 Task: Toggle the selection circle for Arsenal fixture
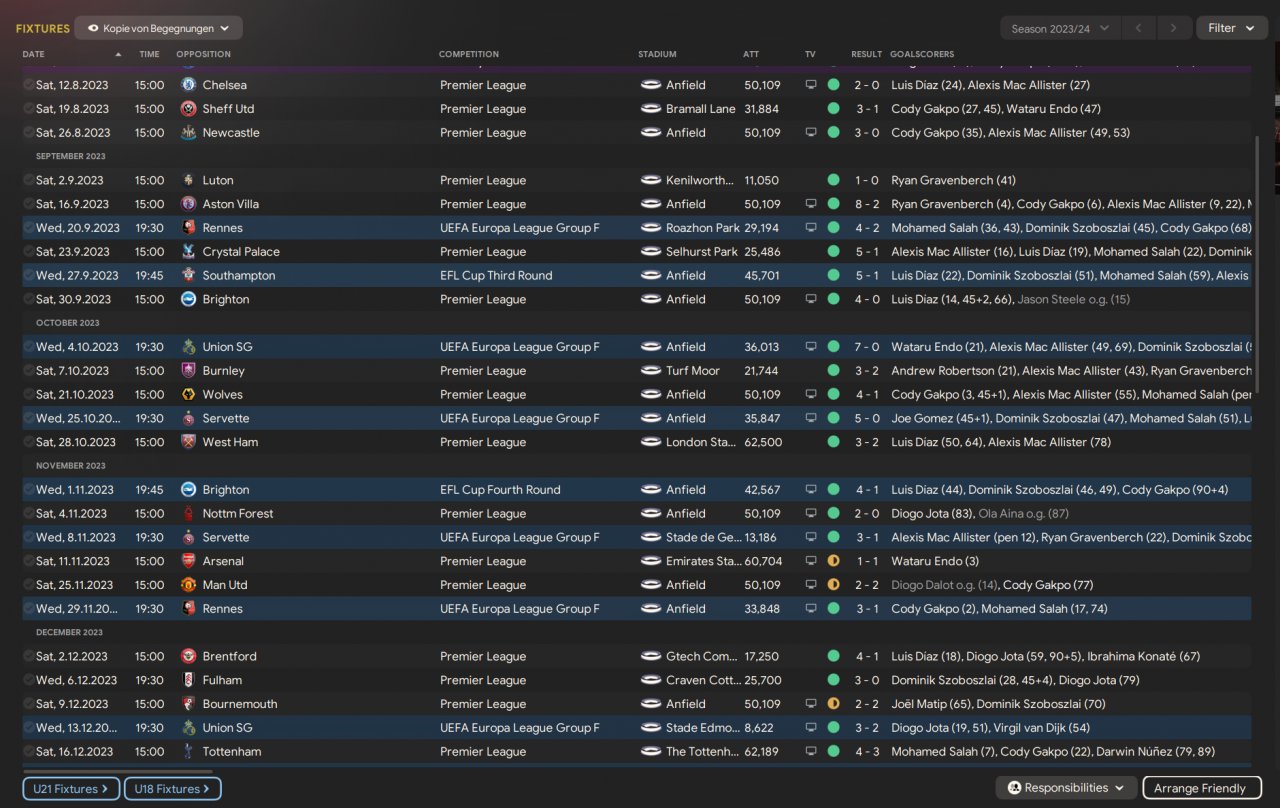point(29,561)
